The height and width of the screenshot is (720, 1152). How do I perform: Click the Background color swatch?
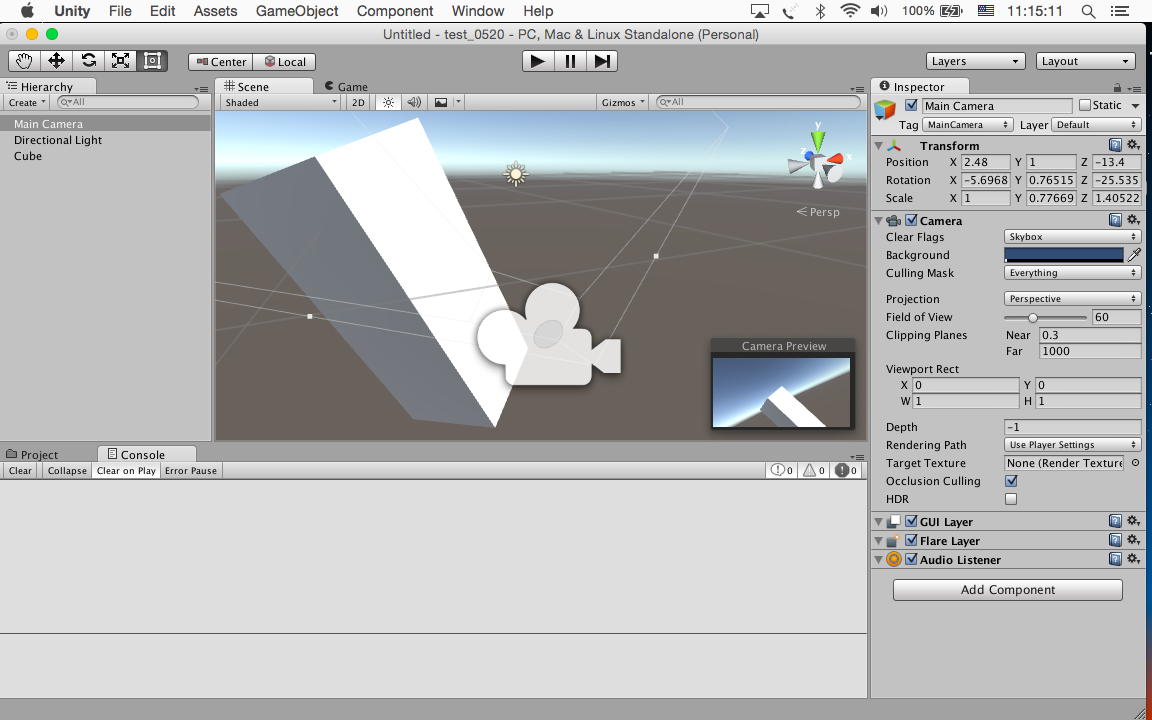tap(1064, 255)
